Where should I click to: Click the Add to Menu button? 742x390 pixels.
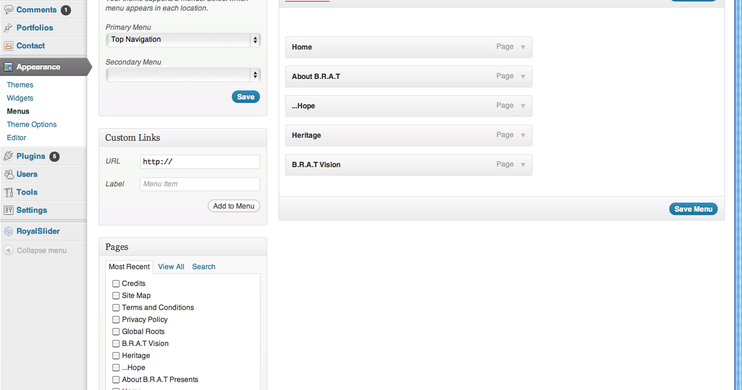pos(234,206)
